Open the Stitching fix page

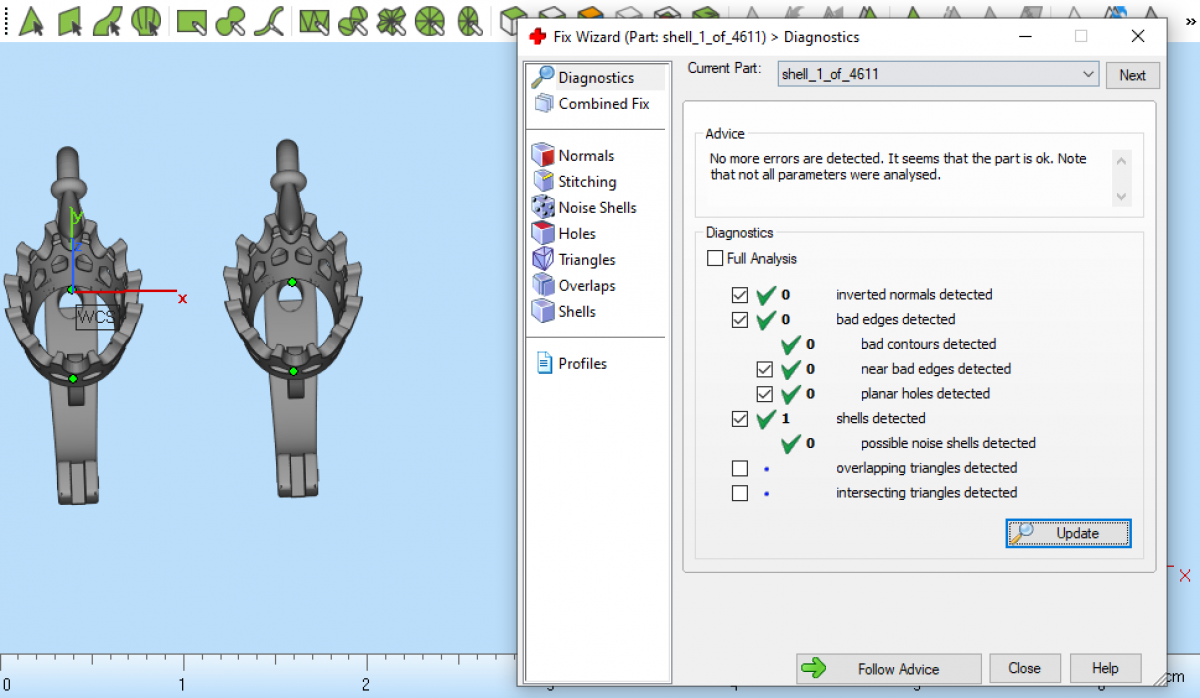(586, 182)
